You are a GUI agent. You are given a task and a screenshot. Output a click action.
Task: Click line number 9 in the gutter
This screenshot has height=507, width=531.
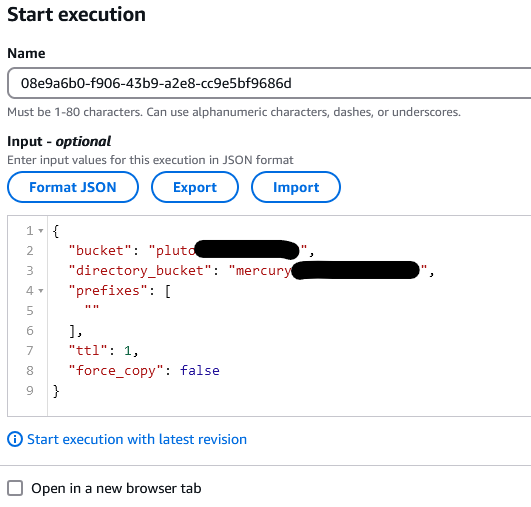point(30,390)
